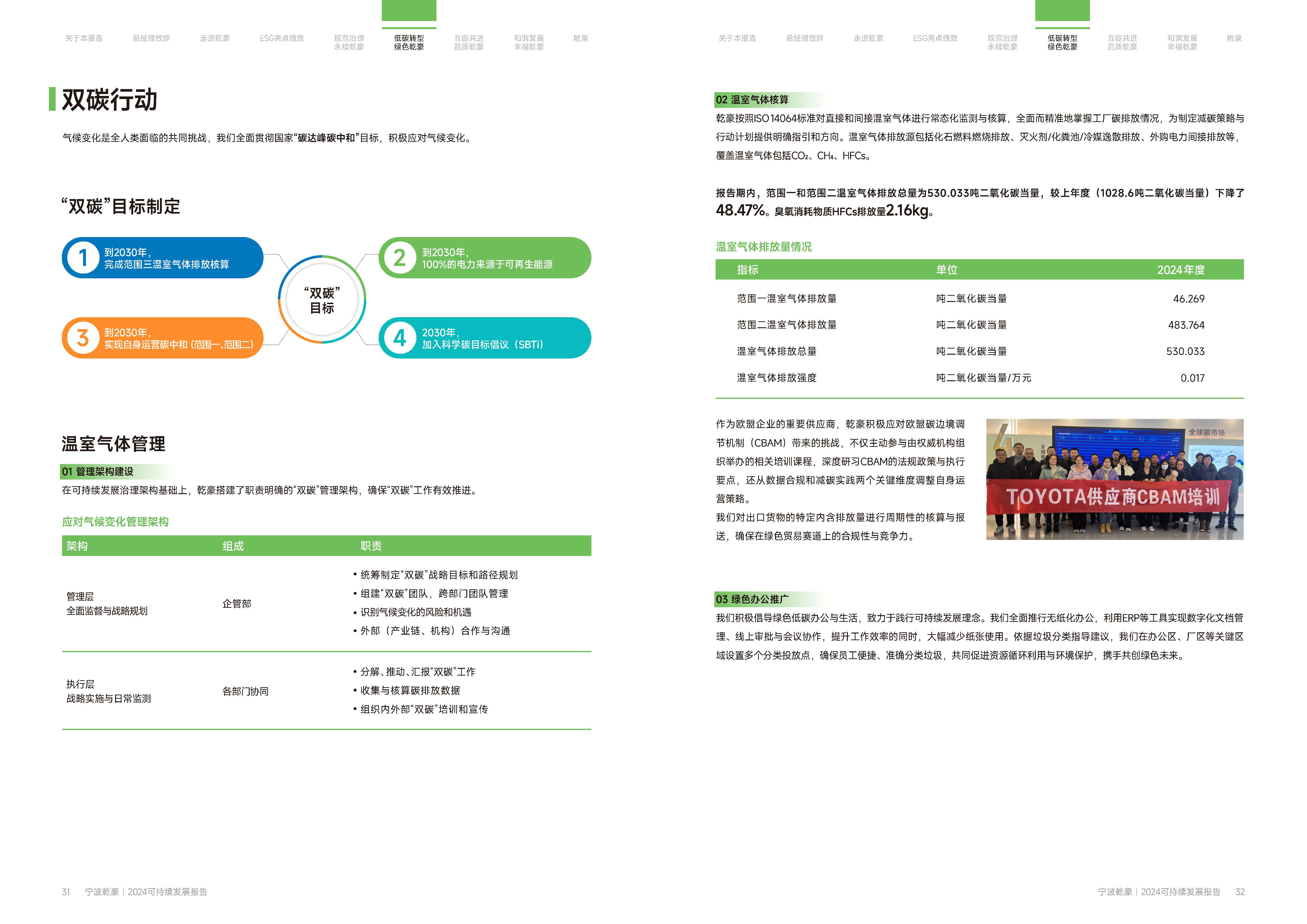
Task: Open the 附录 appendix section
Action: (581, 39)
